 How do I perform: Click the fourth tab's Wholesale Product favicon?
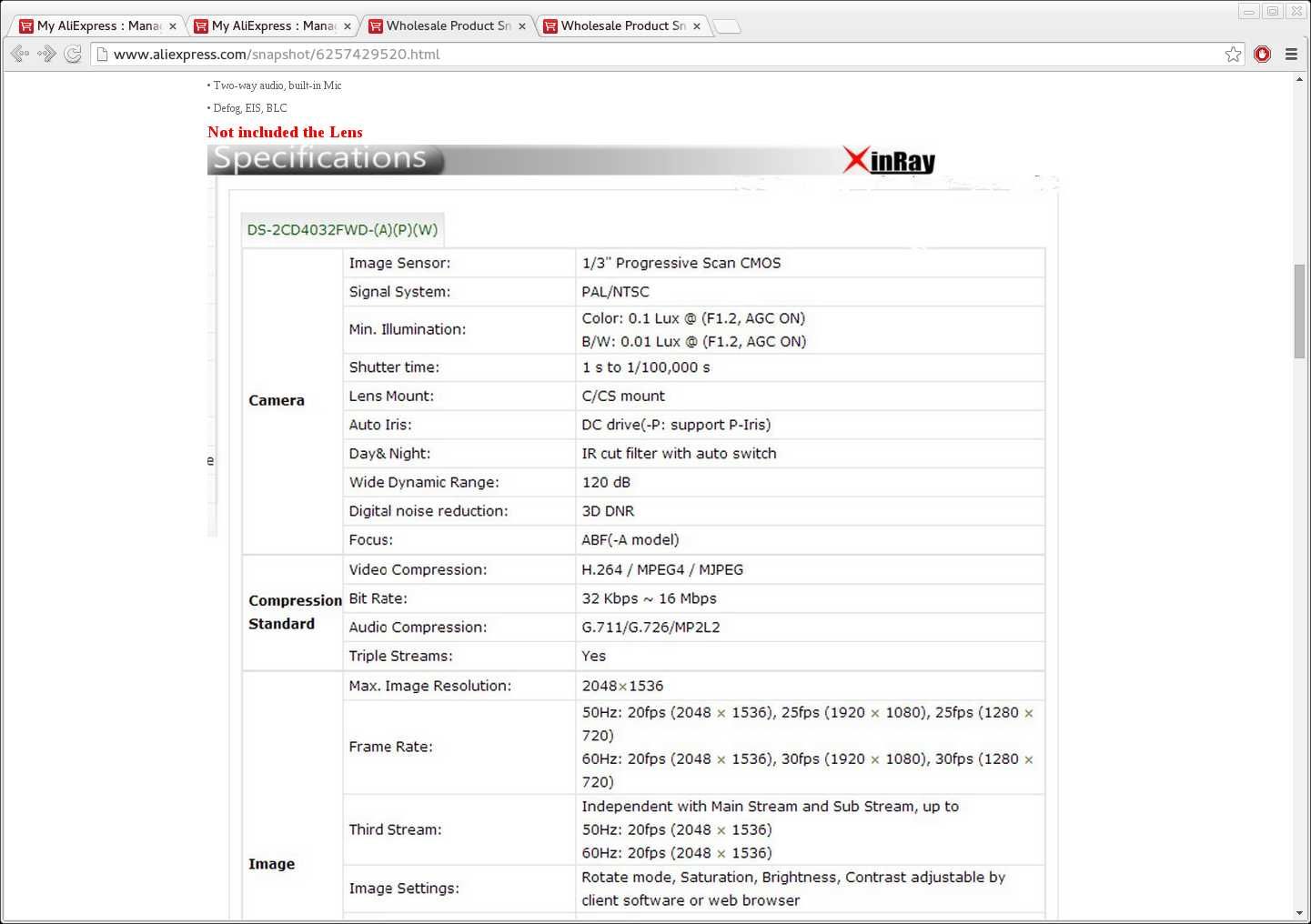click(550, 26)
